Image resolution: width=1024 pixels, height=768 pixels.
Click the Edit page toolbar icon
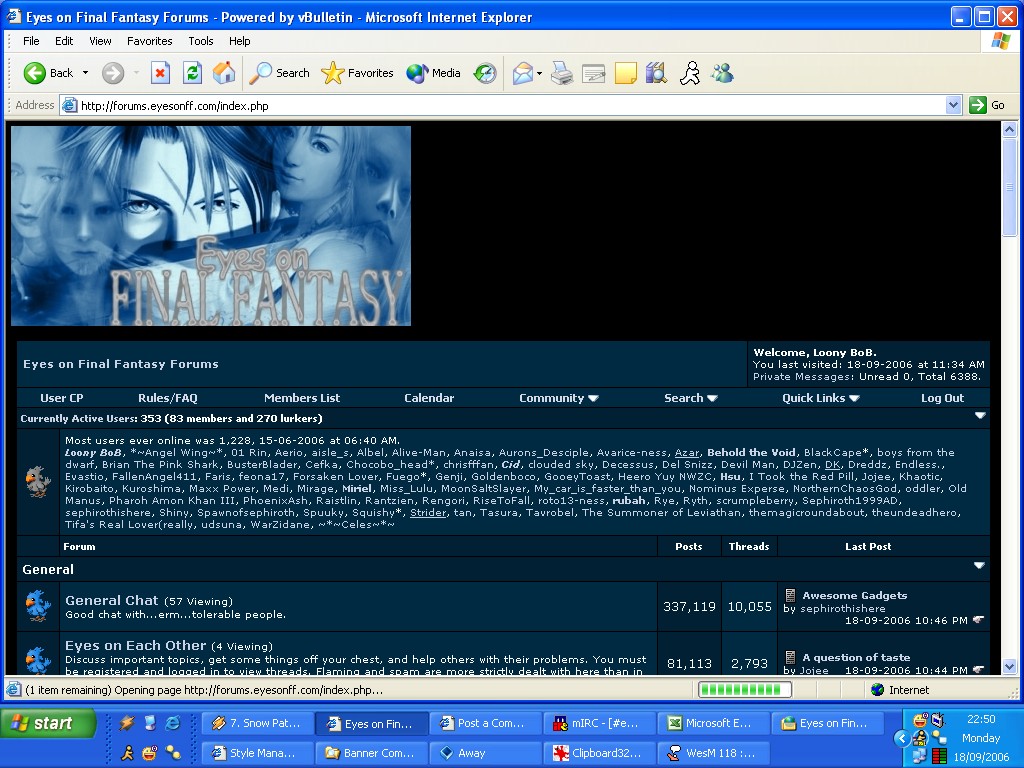[x=594, y=73]
